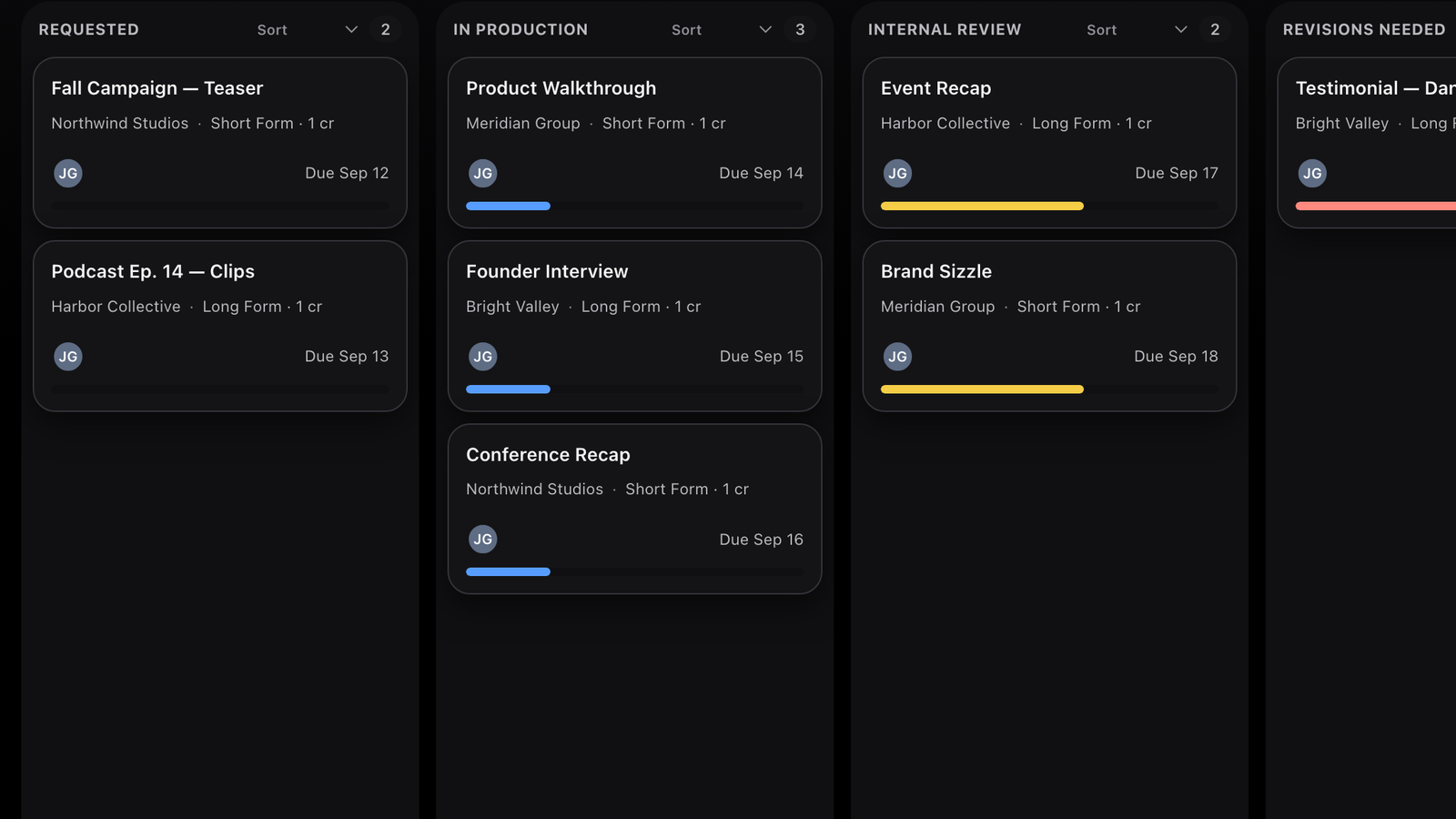Click the red progress bar on Testimonial card
Screen dimensions: 1456x819
(x=1376, y=207)
